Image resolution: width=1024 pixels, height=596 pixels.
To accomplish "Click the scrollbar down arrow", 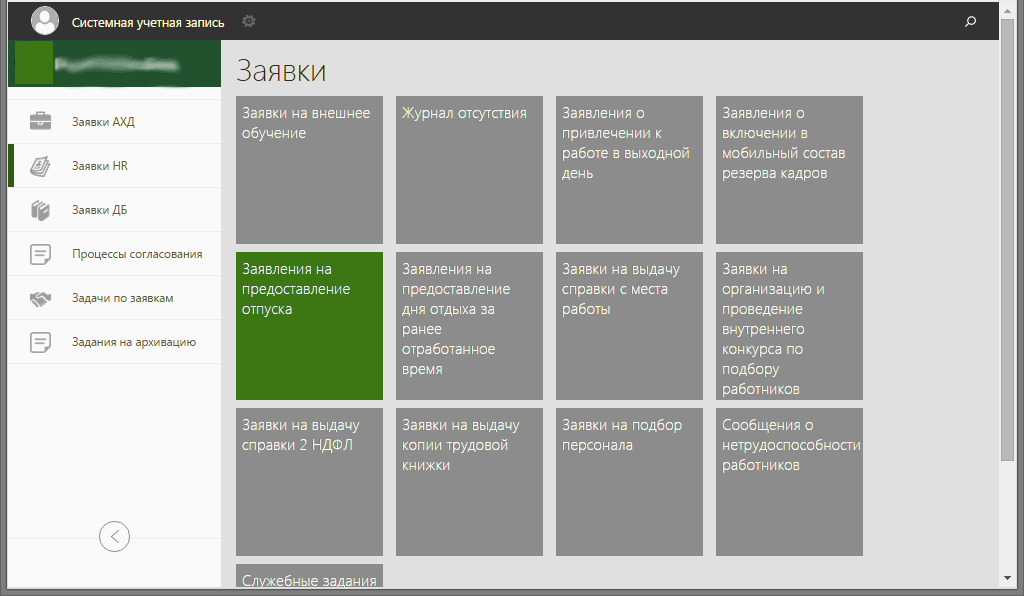I will click(1007, 577).
